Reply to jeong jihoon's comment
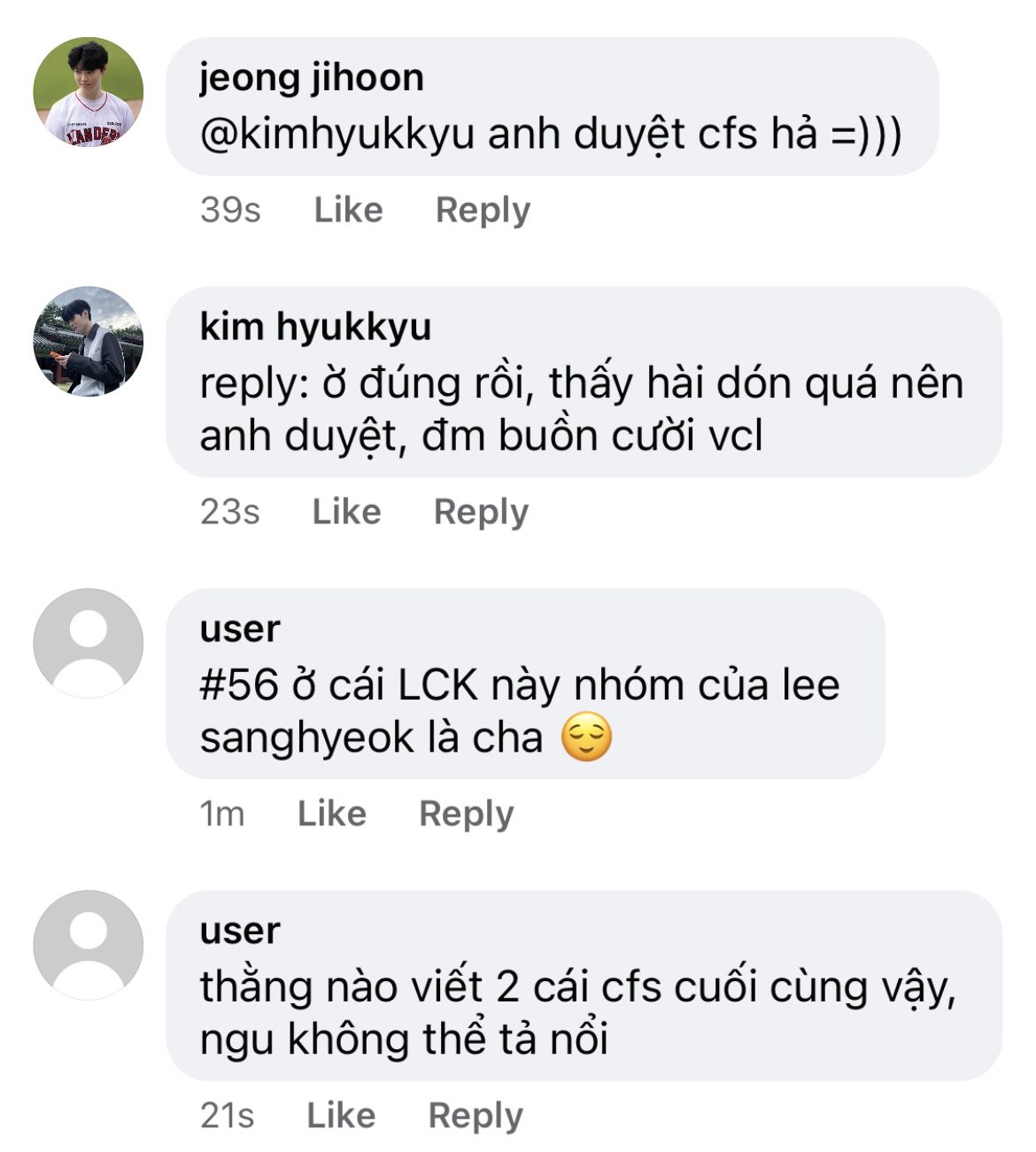Viewport: 1036px width, 1152px height. (x=483, y=211)
